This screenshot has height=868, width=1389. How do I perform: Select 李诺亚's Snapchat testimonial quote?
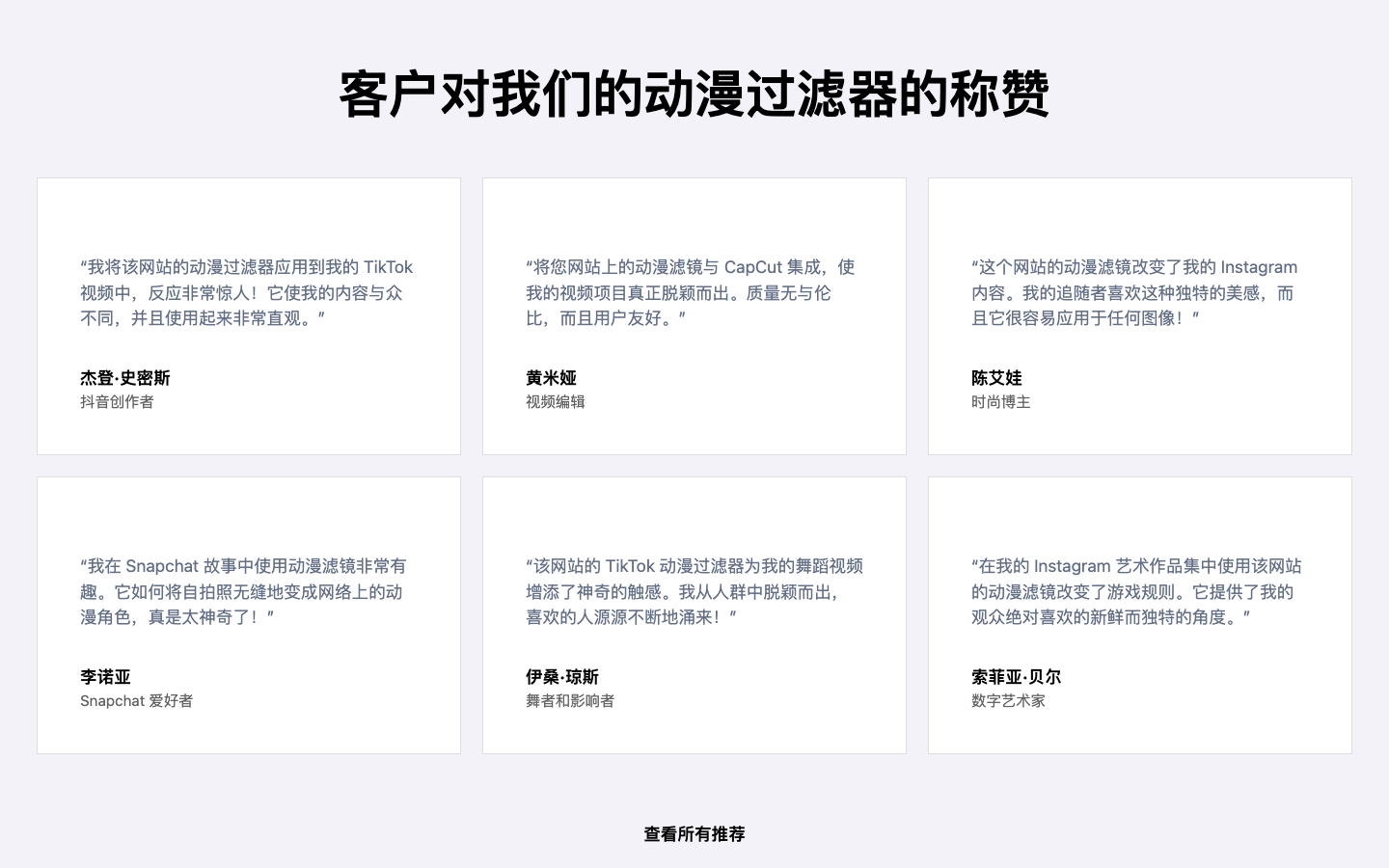pyautogui.click(x=243, y=591)
